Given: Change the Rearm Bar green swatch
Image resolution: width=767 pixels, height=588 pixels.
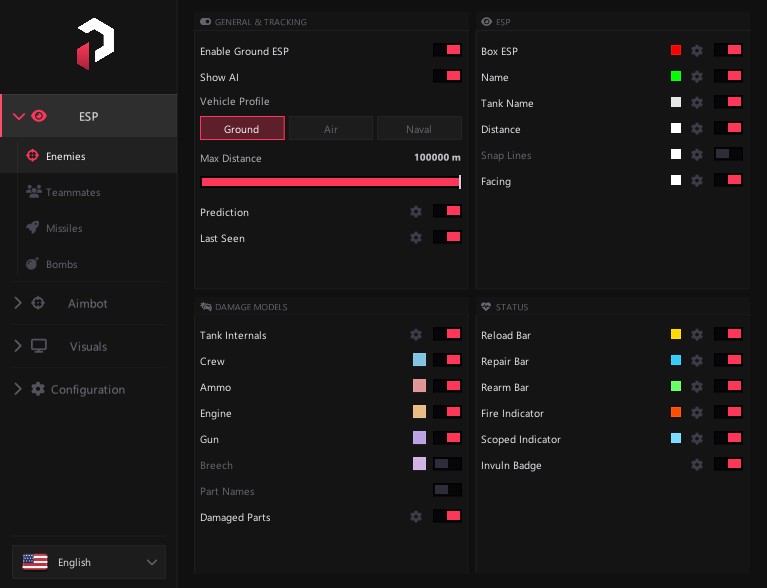Looking at the screenshot, I should pos(676,386).
